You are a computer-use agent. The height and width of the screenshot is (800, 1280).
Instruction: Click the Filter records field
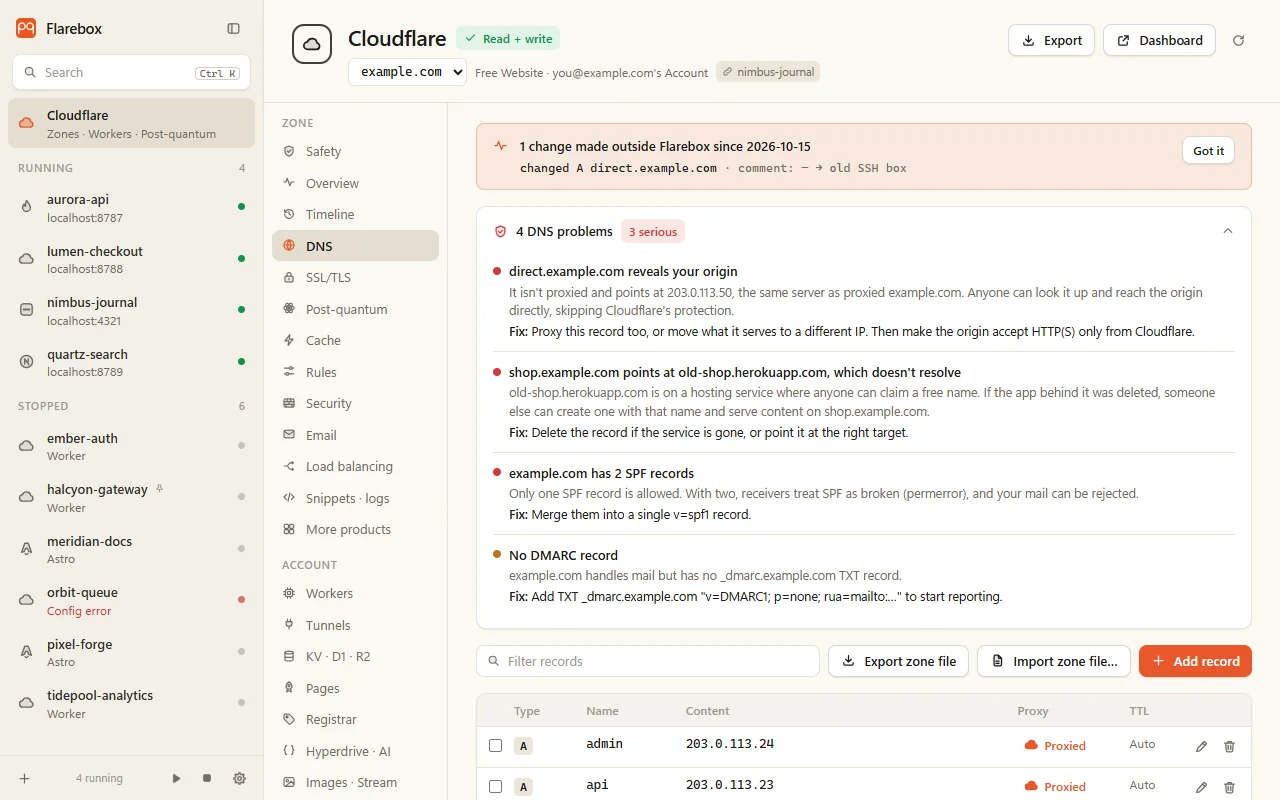pos(648,661)
